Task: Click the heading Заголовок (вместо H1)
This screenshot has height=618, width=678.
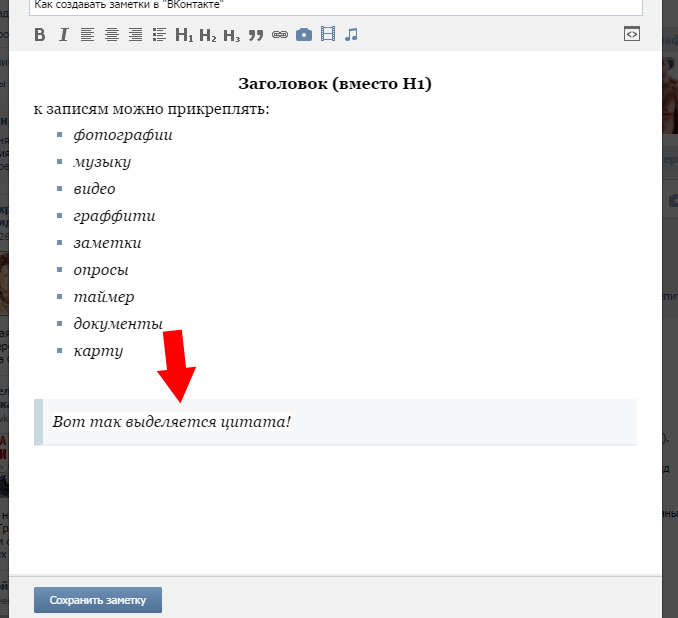Action: (x=335, y=83)
